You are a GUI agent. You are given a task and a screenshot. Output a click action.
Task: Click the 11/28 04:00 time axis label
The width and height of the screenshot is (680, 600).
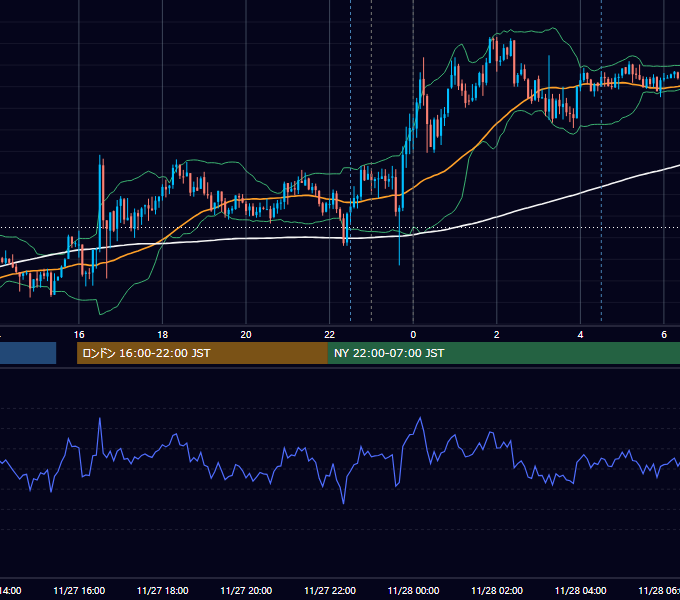tap(581, 590)
